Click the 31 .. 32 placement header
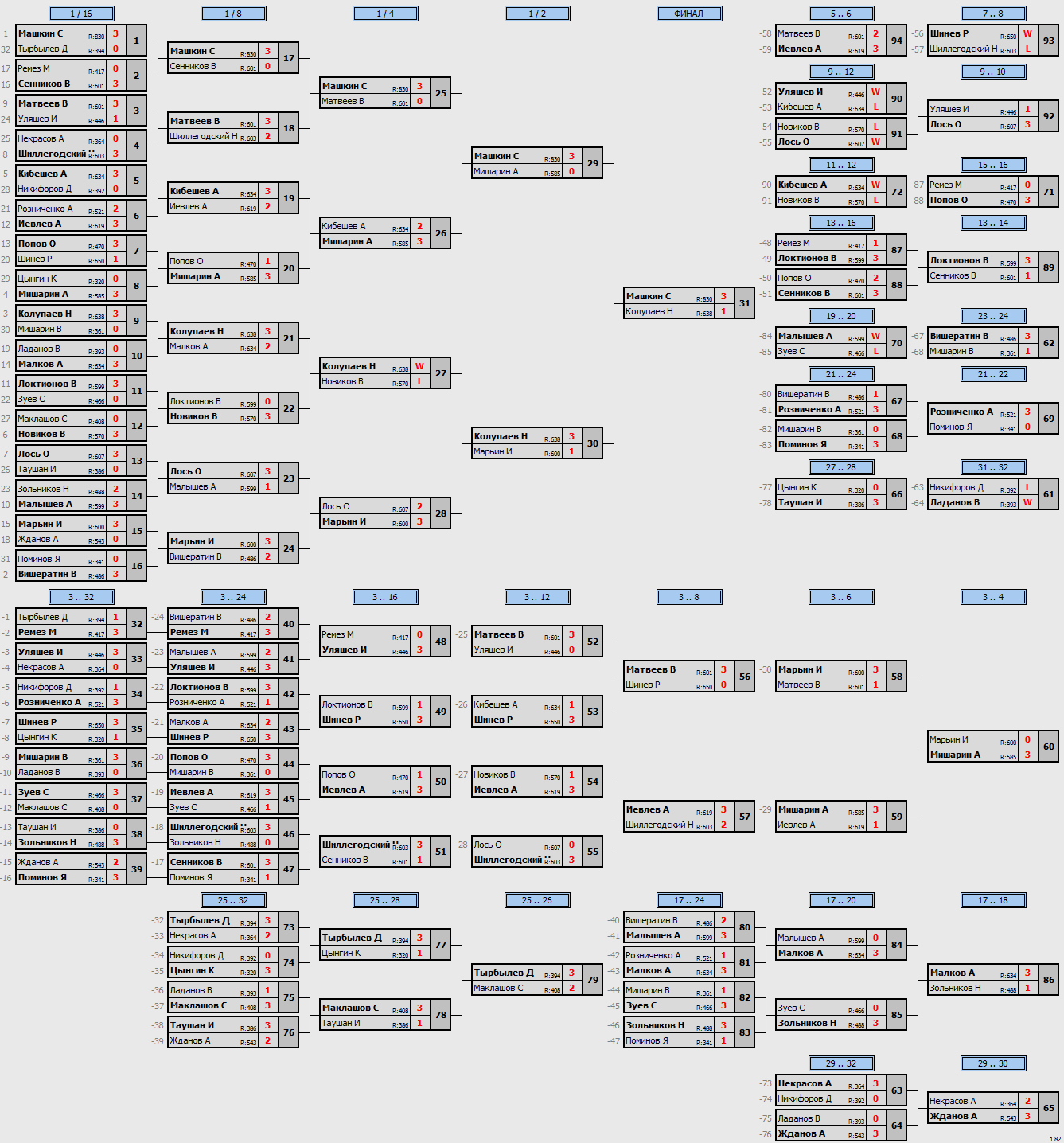This screenshot has height=1143, width=1064. pyautogui.click(x=993, y=467)
